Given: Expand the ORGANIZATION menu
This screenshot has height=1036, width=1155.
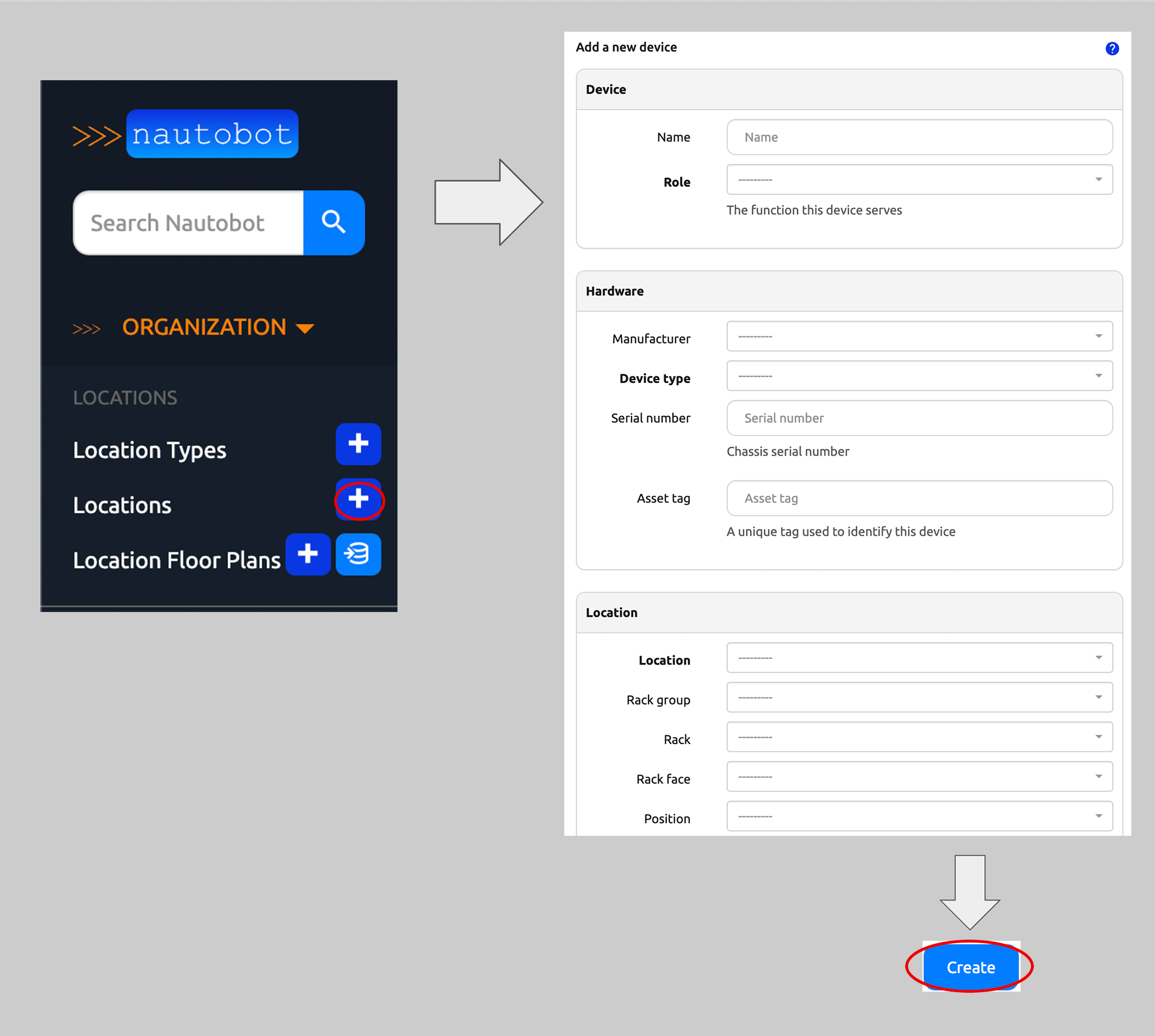Looking at the screenshot, I should click(x=204, y=327).
